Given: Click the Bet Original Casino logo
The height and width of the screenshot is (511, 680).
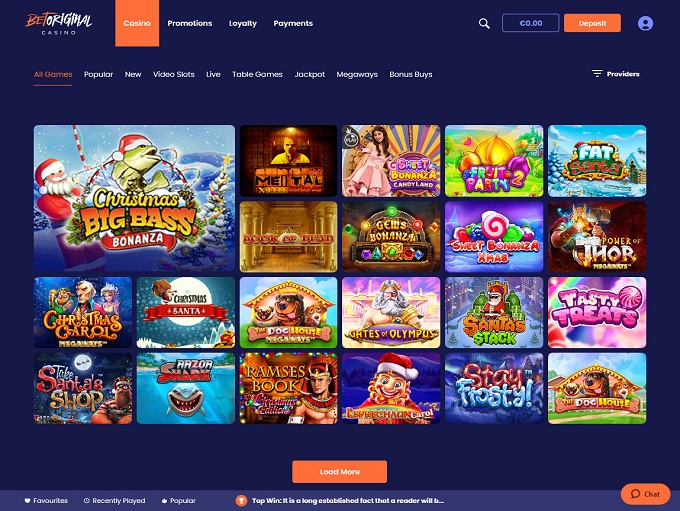Looking at the screenshot, I should [x=59, y=23].
